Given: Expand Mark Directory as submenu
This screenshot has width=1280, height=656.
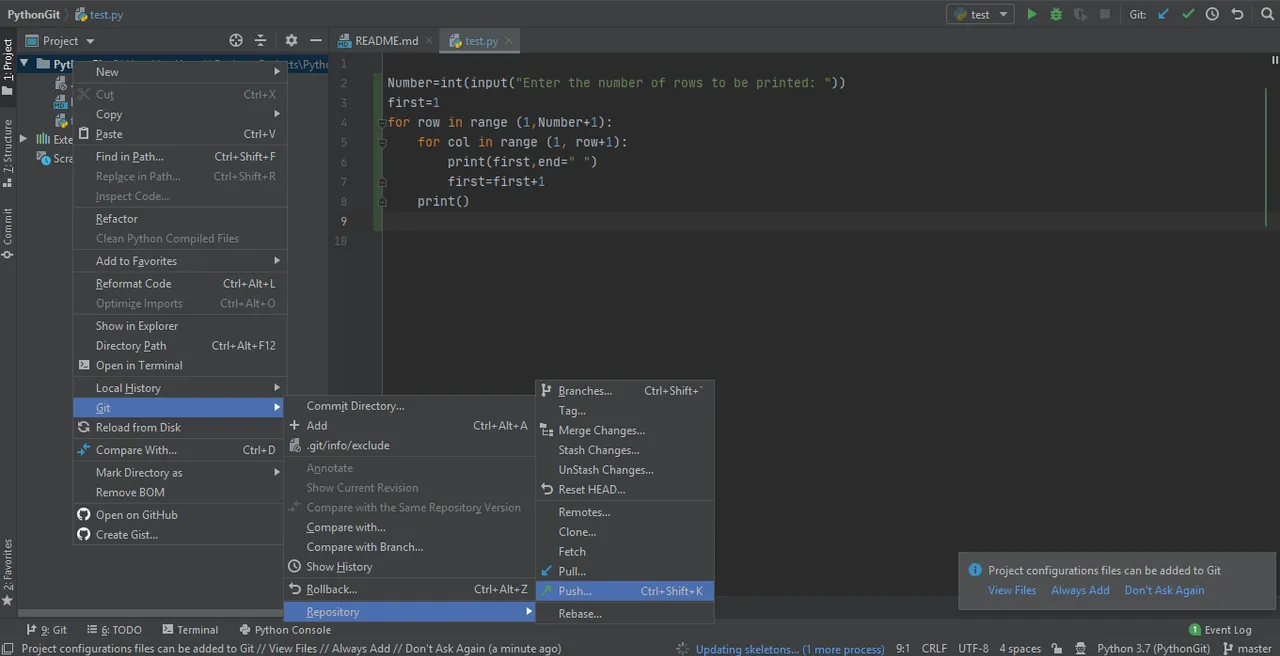Looking at the screenshot, I should [x=180, y=472].
